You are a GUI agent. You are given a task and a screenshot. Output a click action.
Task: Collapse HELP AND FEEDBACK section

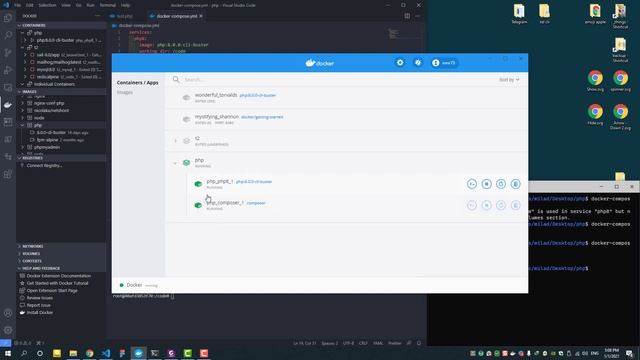tap(61, 269)
